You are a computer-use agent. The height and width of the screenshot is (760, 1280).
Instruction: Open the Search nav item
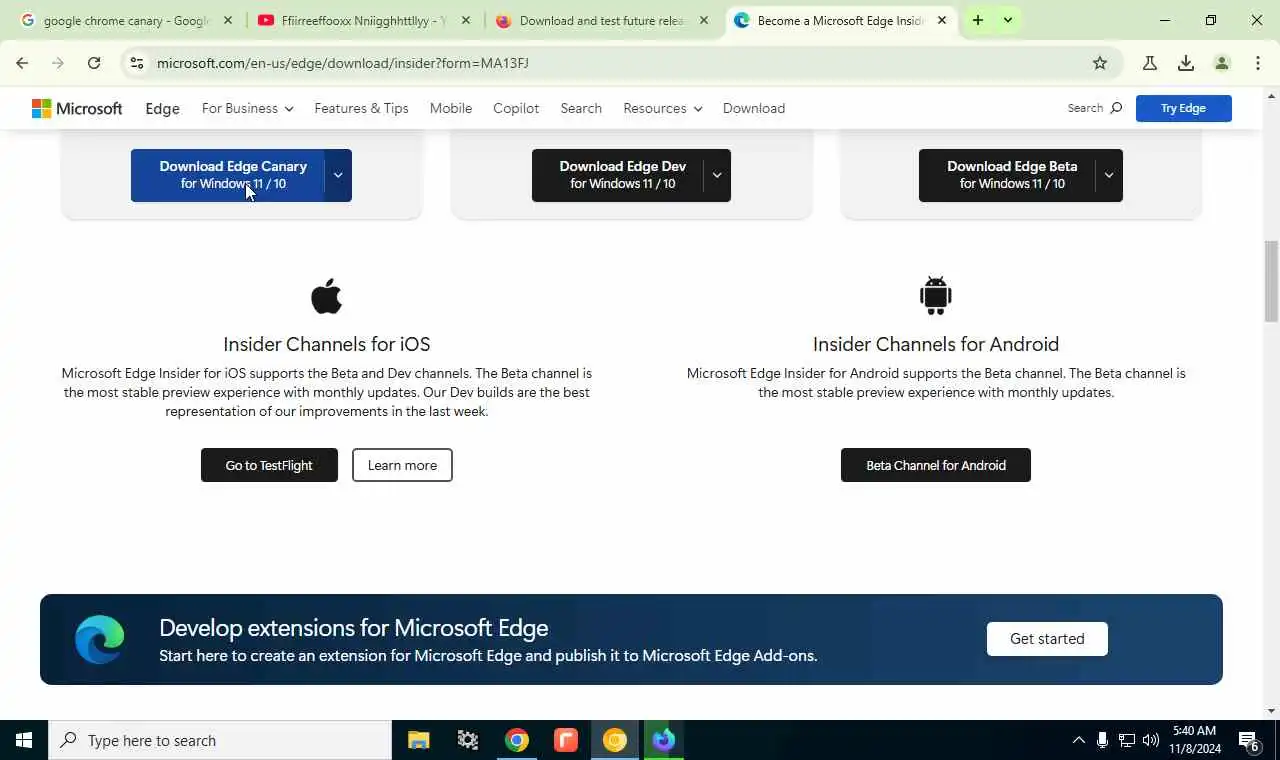coord(581,108)
